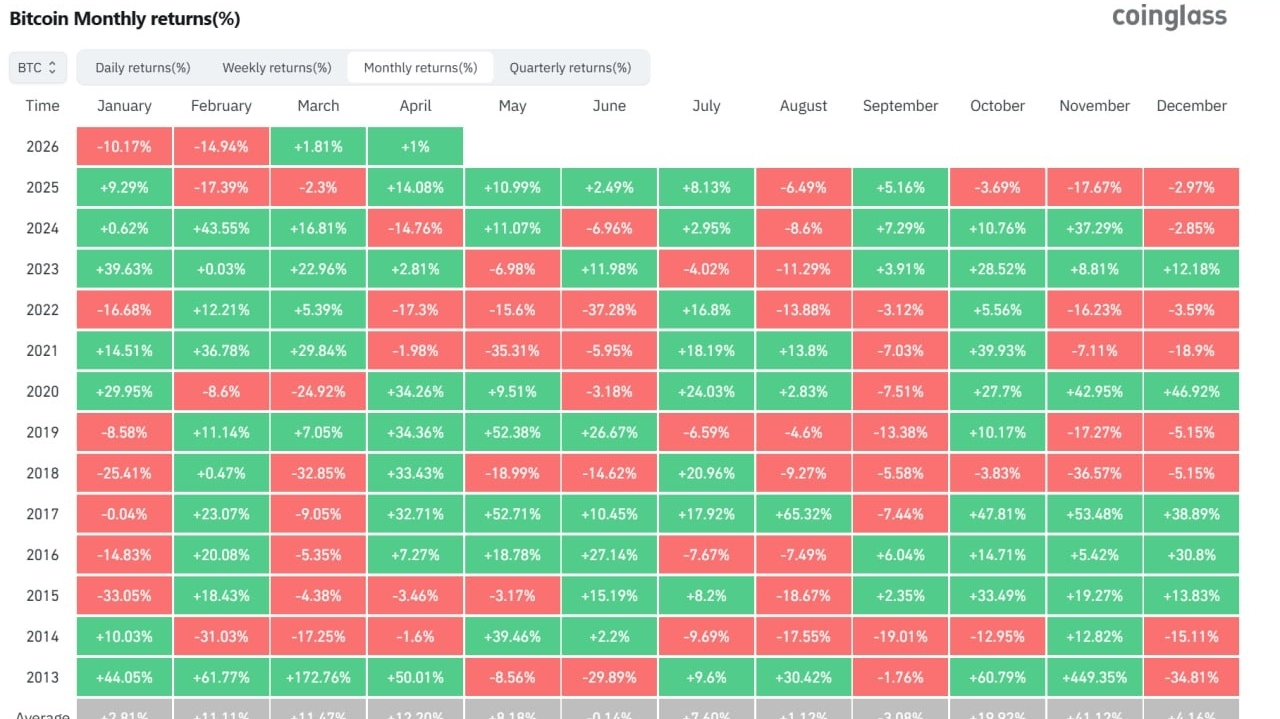
Task: Select the 2020 row label
Action: [x=42, y=392]
